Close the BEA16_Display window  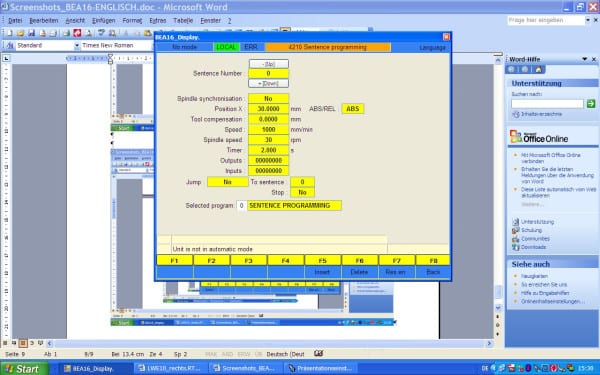(x=446, y=37)
